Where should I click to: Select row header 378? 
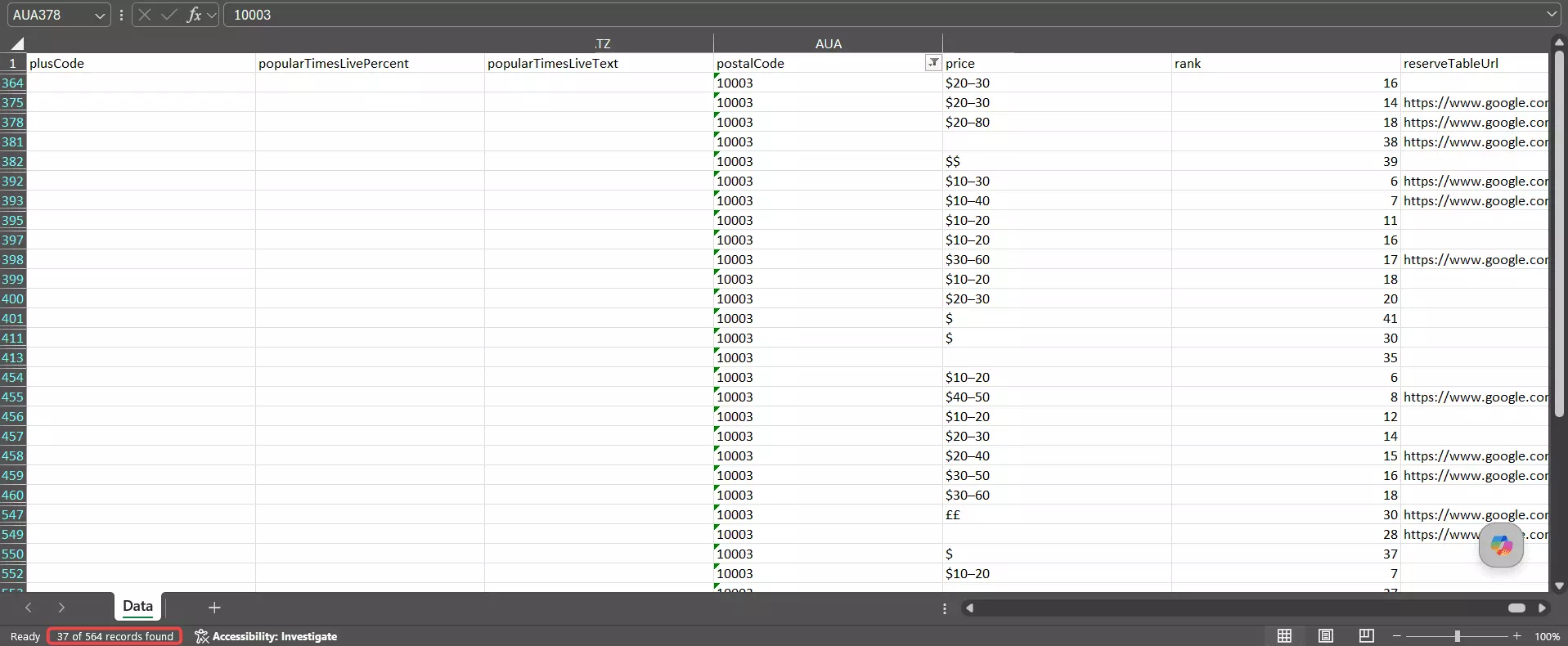13,122
